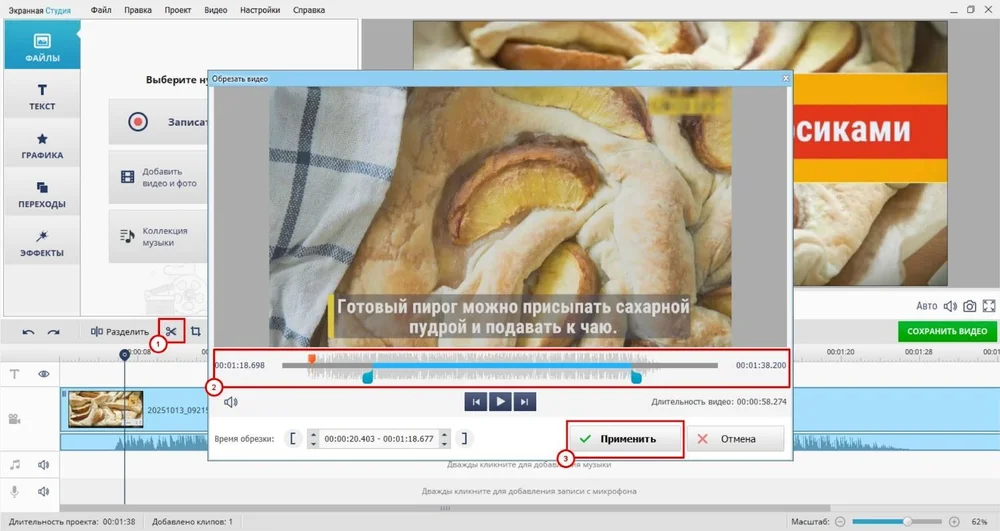Click the Отмена button
Image resolution: width=1000 pixels, height=531 pixels.
(x=735, y=439)
